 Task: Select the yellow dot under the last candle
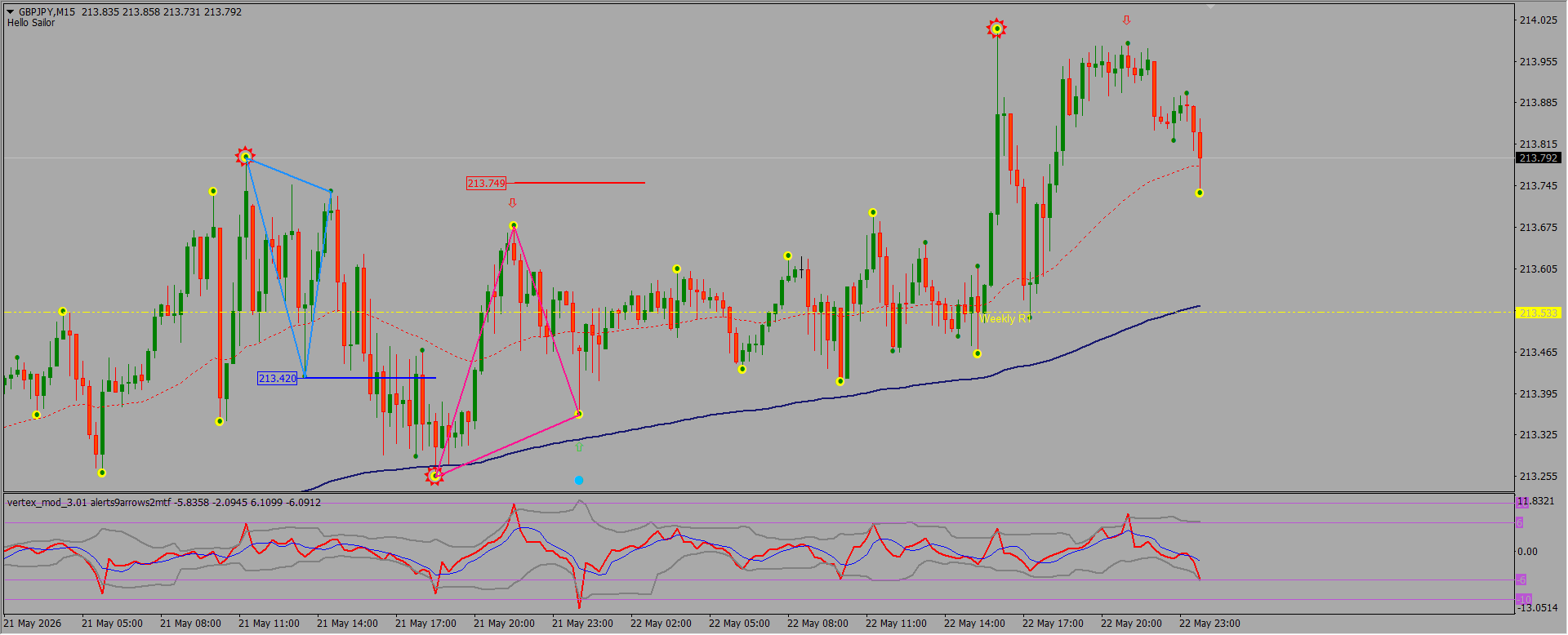(1199, 193)
